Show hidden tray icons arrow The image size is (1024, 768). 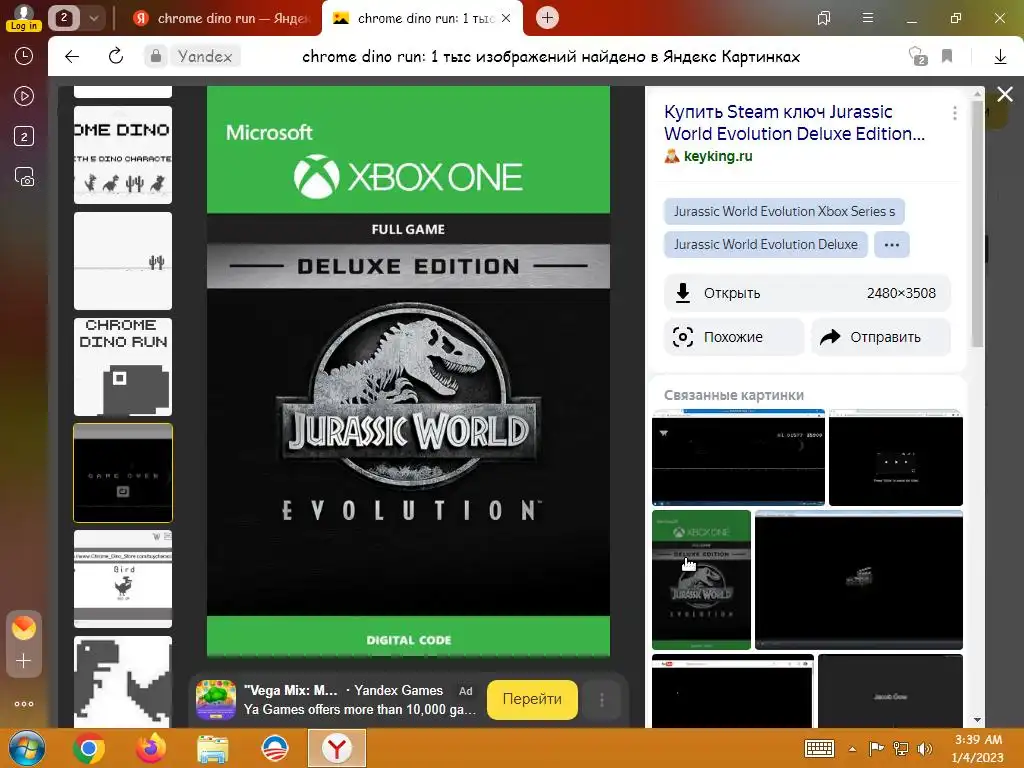coord(852,749)
